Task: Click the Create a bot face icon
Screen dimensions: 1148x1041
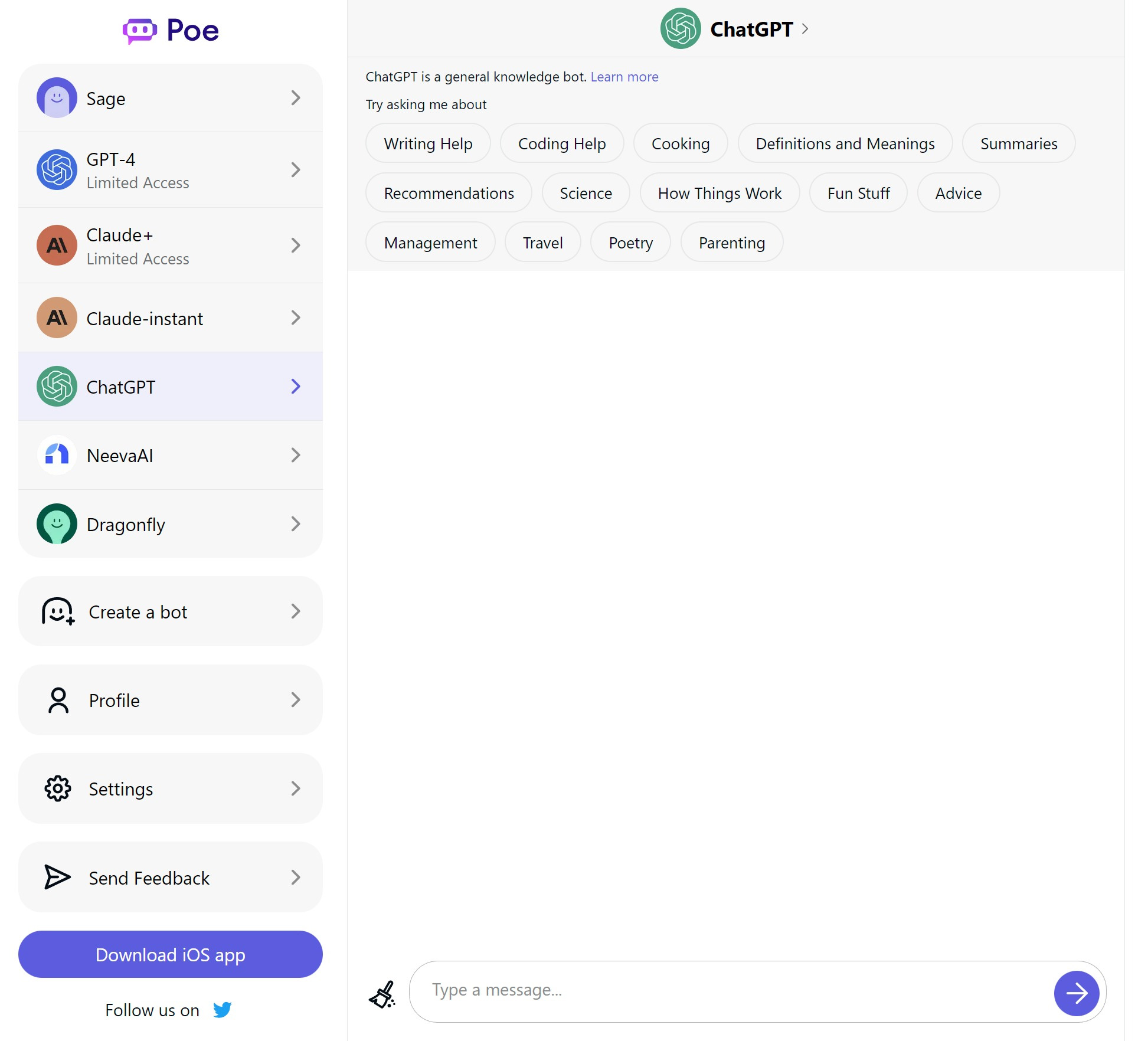Action: pyautogui.click(x=58, y=611)
